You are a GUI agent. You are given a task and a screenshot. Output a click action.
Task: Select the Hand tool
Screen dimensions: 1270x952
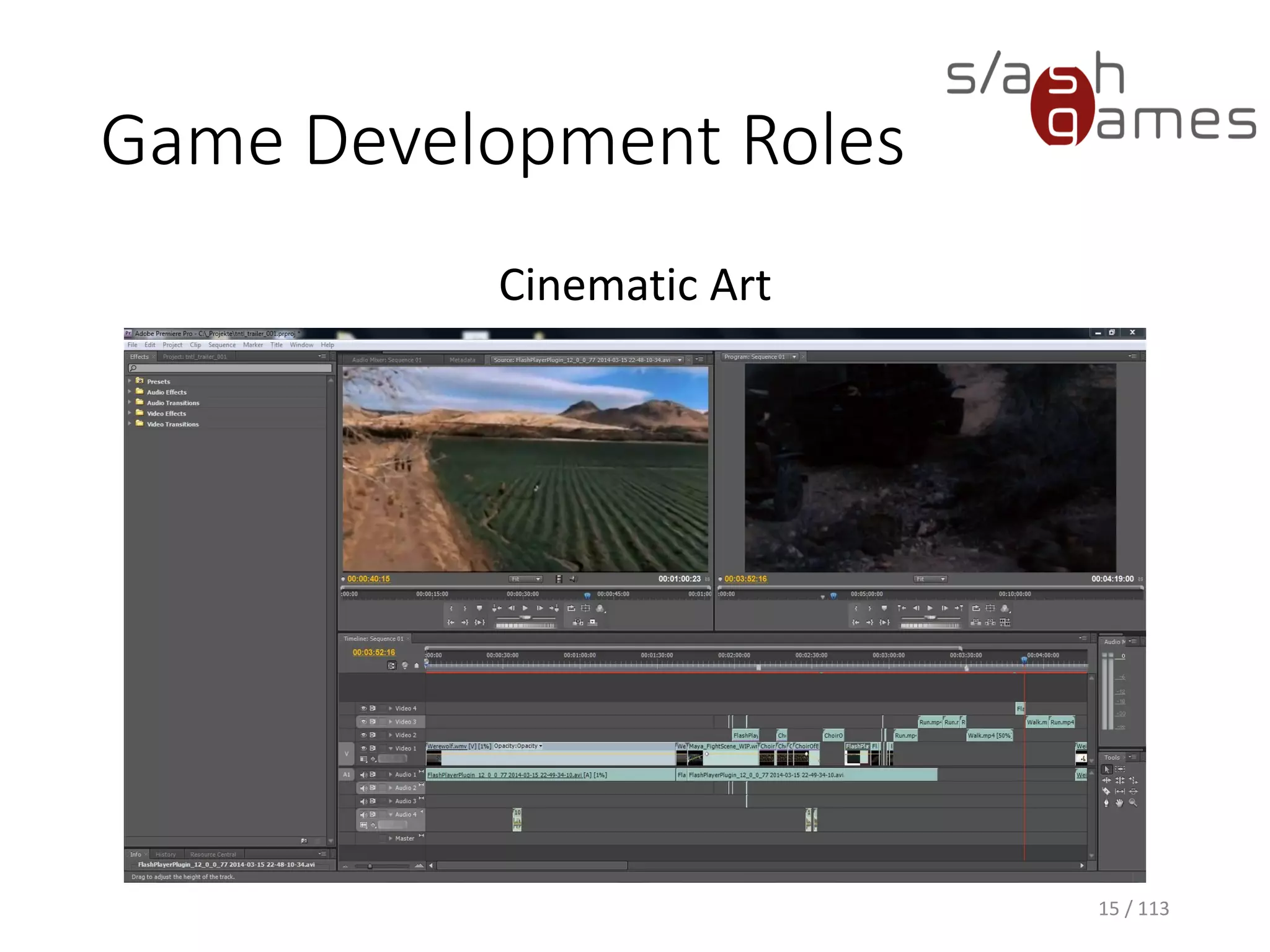coord(1120,803)
